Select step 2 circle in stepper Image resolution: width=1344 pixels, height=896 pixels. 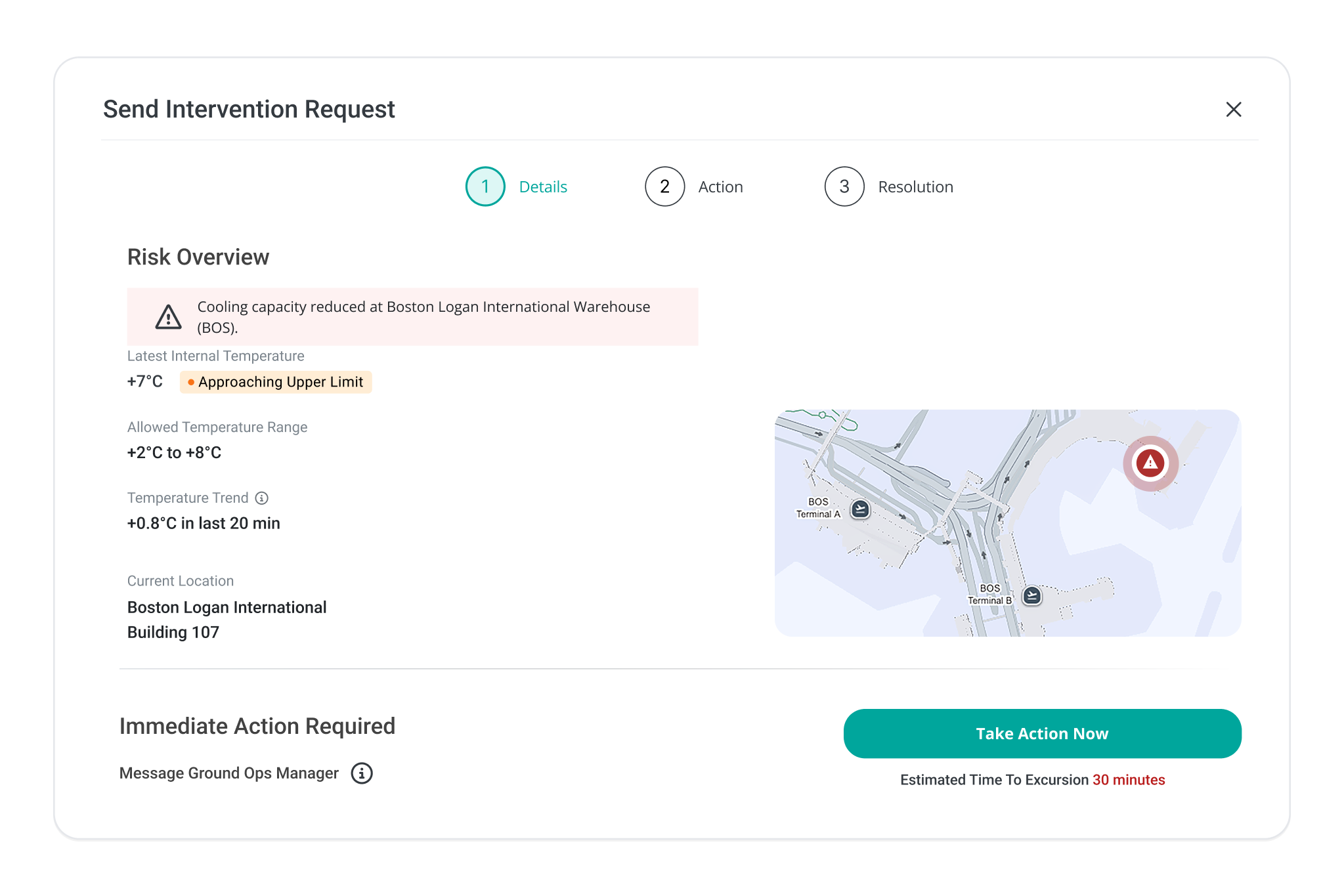point(664,187)
